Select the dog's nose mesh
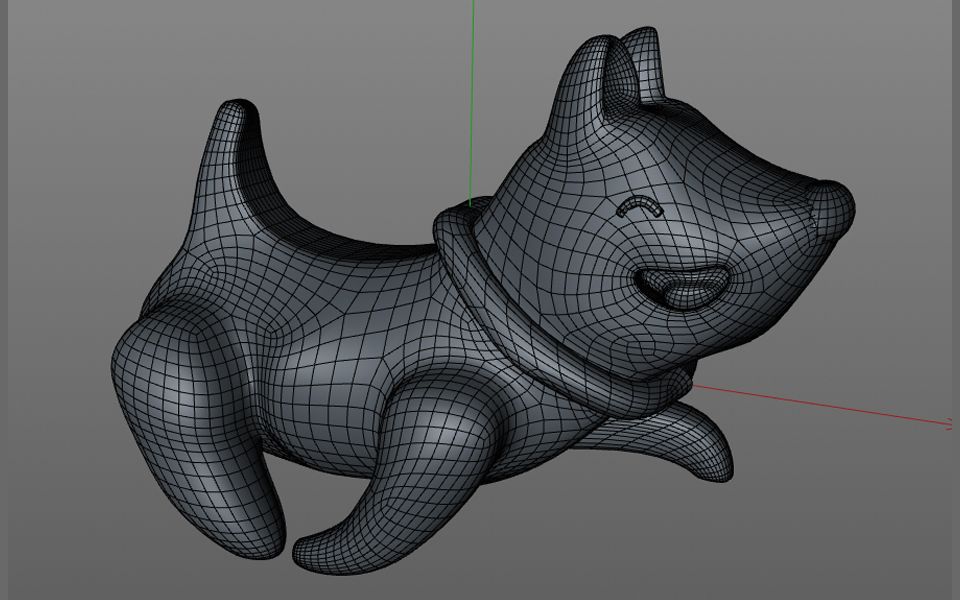 685,287
